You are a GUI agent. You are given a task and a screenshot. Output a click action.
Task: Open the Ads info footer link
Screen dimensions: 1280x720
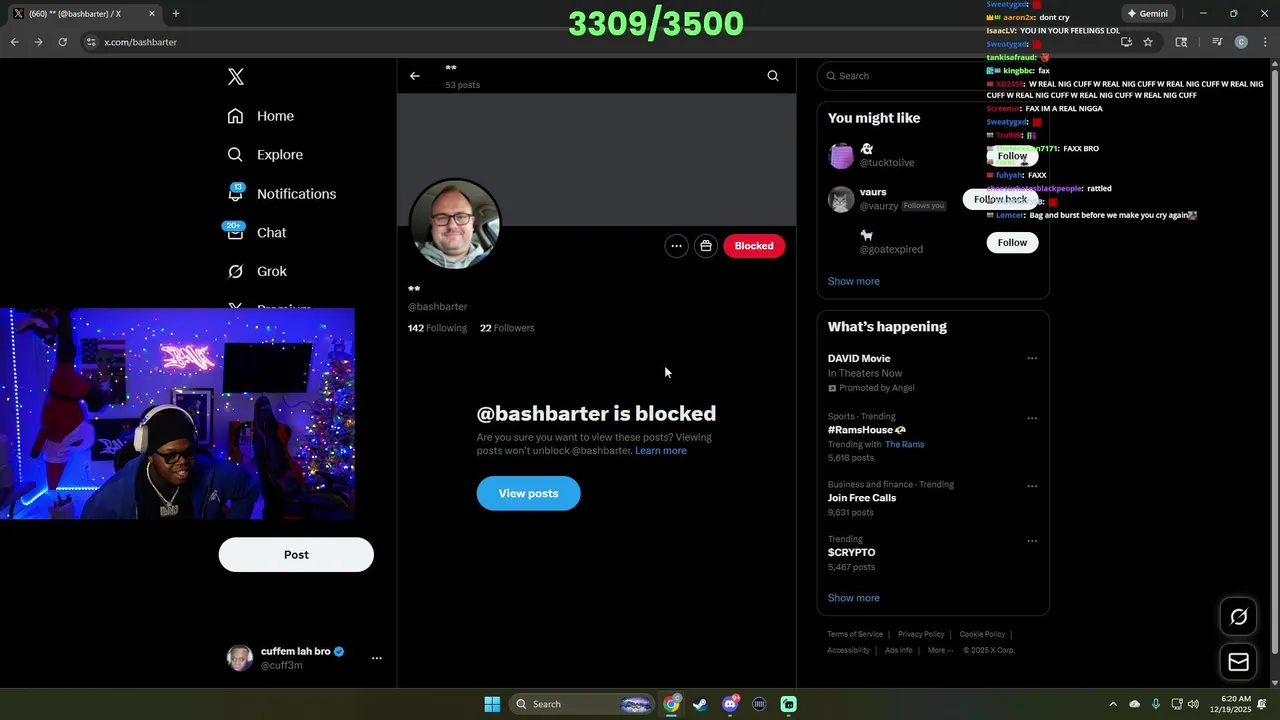tap(899, 650)
